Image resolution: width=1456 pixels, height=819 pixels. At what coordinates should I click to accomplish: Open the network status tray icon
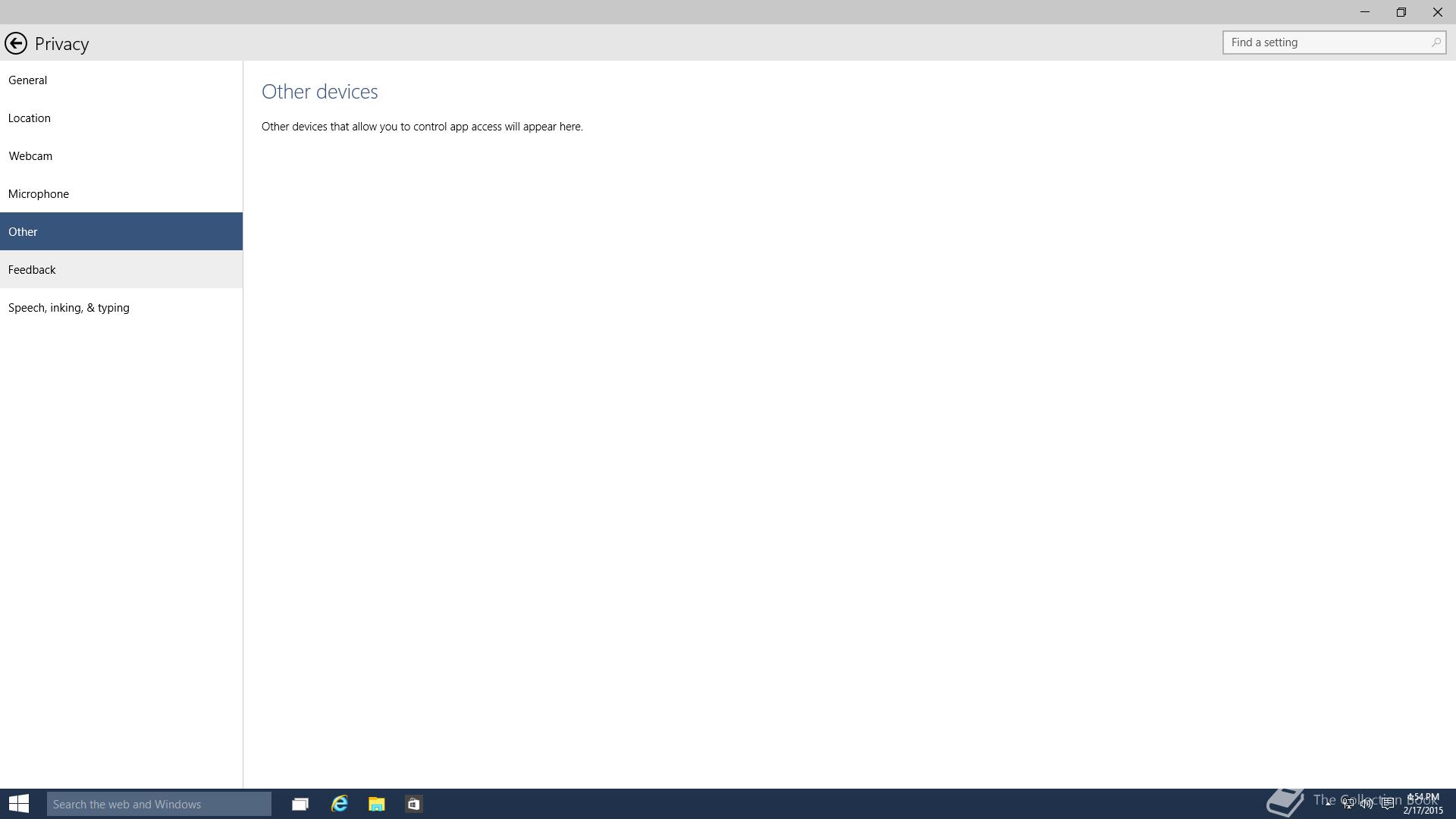pyautogui.click(x=1348, y=804)
